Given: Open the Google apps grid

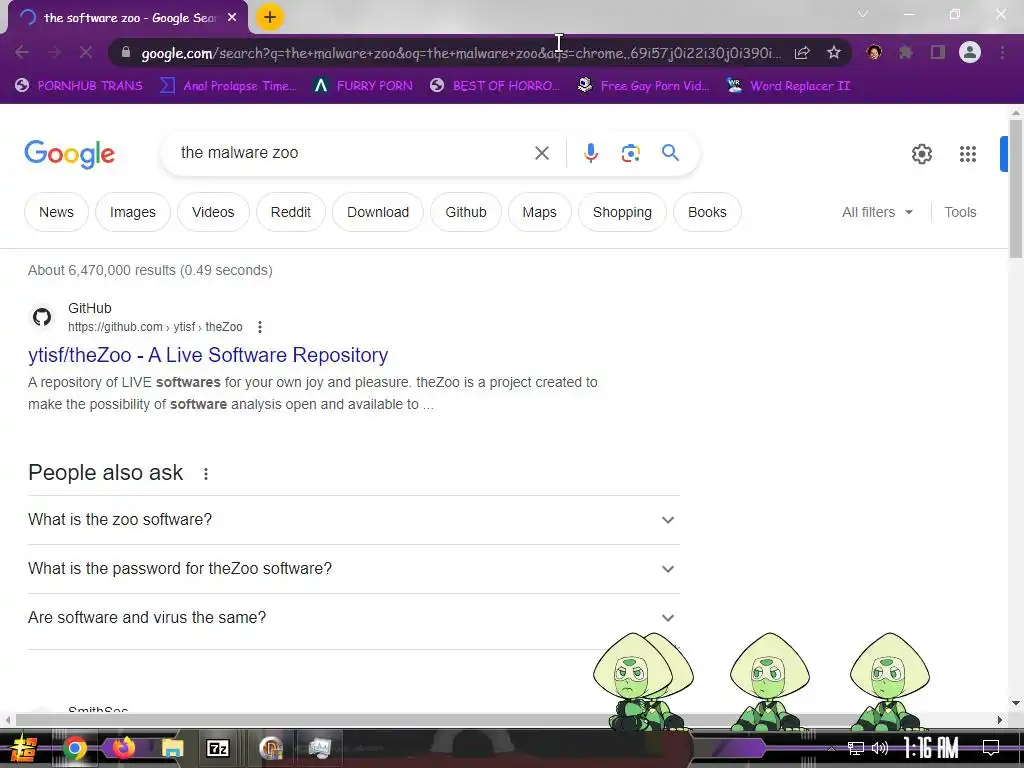Looking at the screenshot, I should click(967, 154).
